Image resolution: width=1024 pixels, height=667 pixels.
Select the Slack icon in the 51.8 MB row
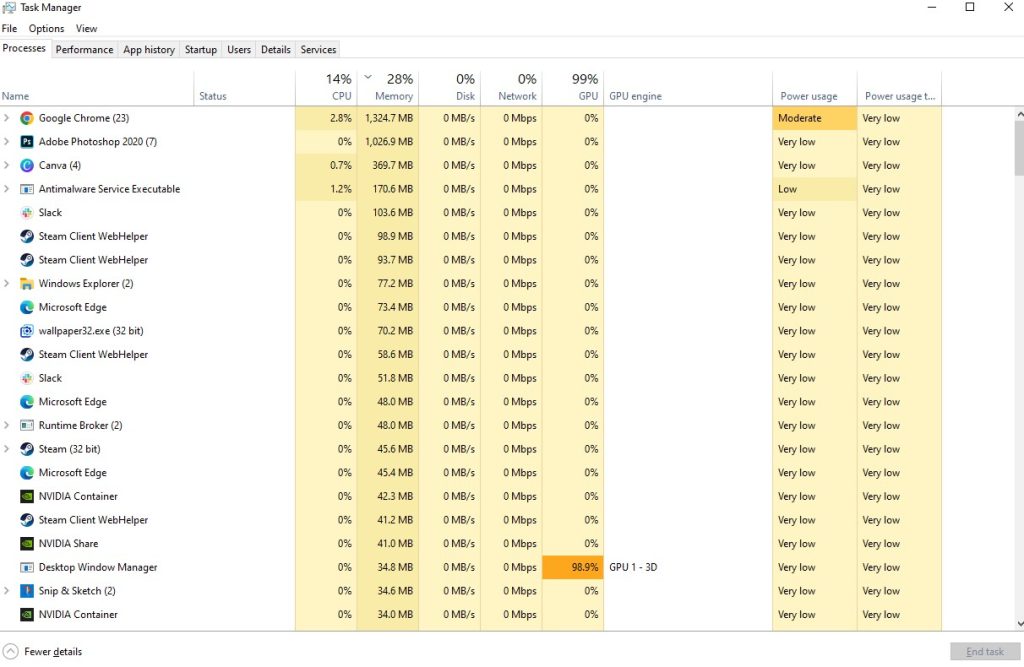27,378
